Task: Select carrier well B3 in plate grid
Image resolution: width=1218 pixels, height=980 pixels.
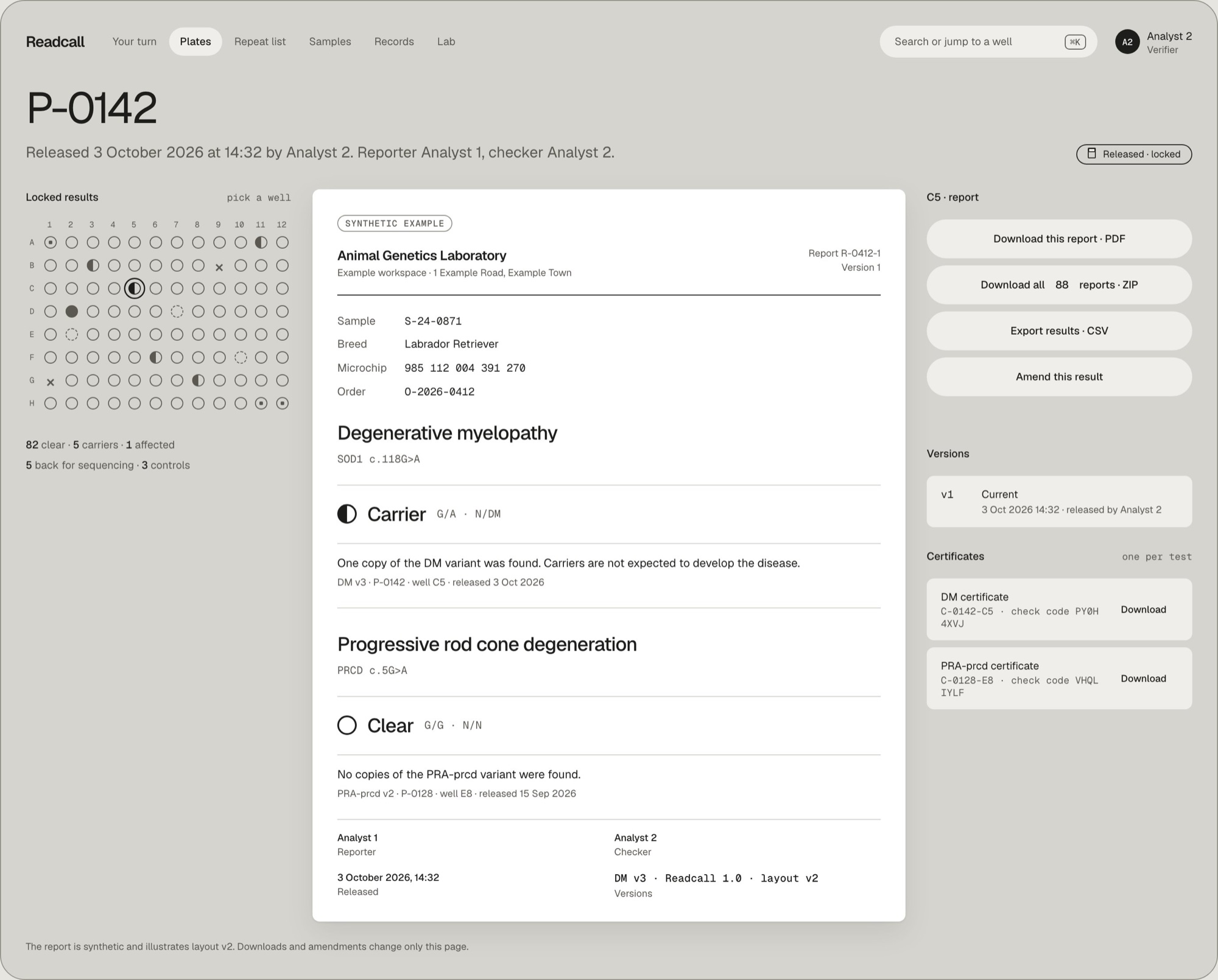Action: [x=93, y=265]
